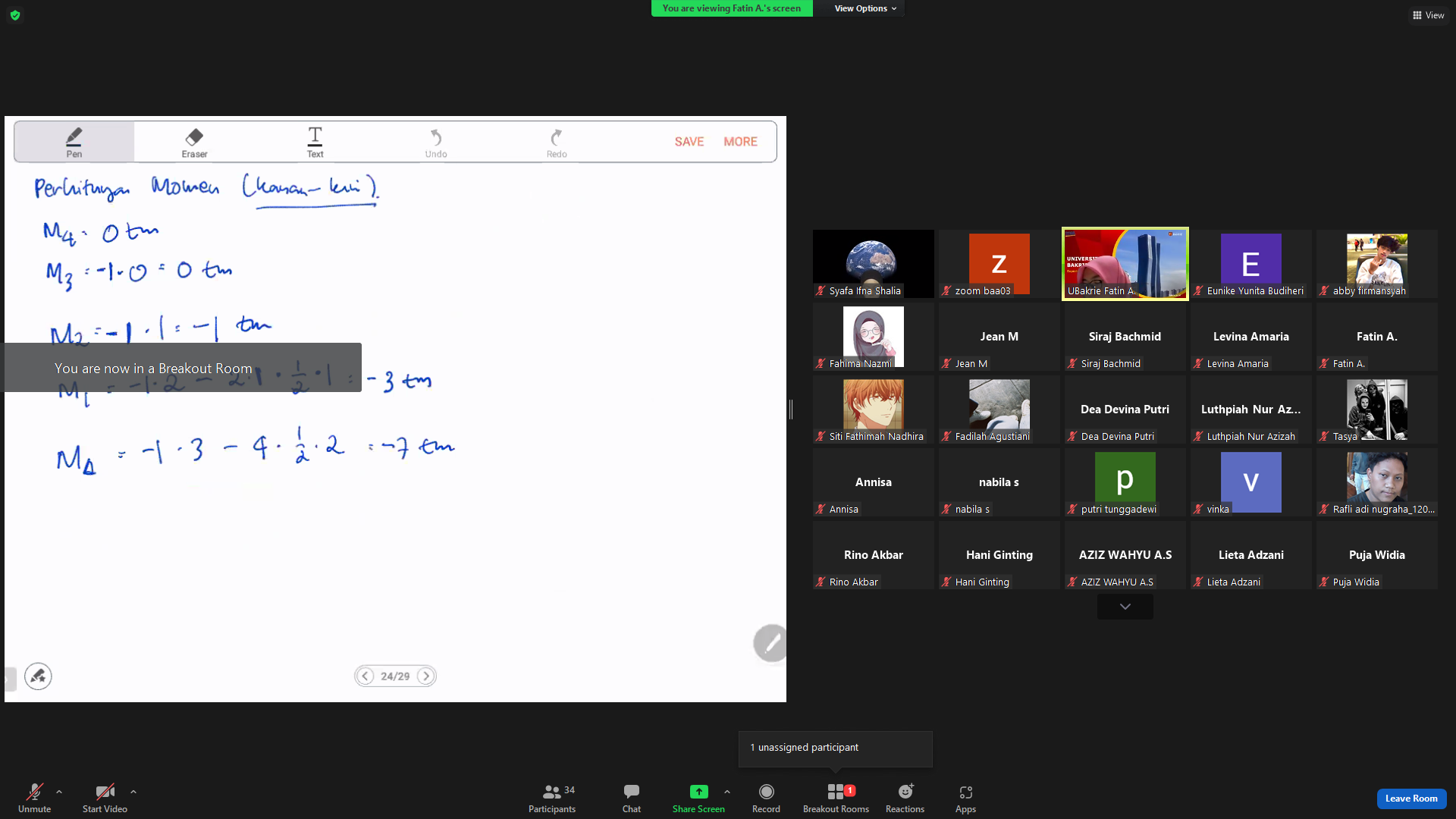Open Breakout Rooms
1456x819 pixels.
coord(836,799)
